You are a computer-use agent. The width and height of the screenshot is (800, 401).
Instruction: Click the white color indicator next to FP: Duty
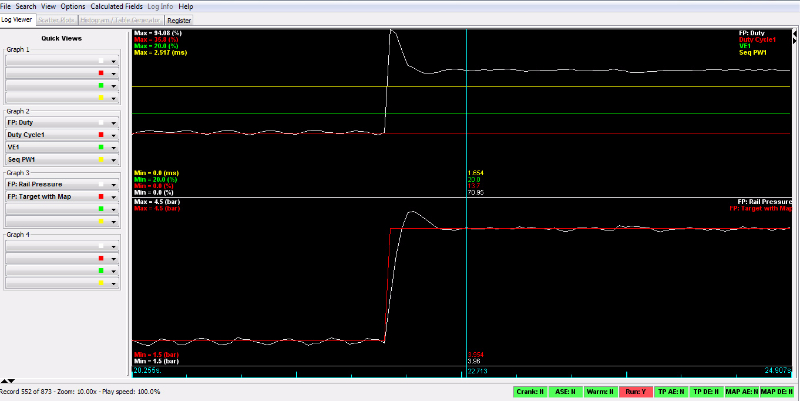pyautogui.click(x=100, y=122)
